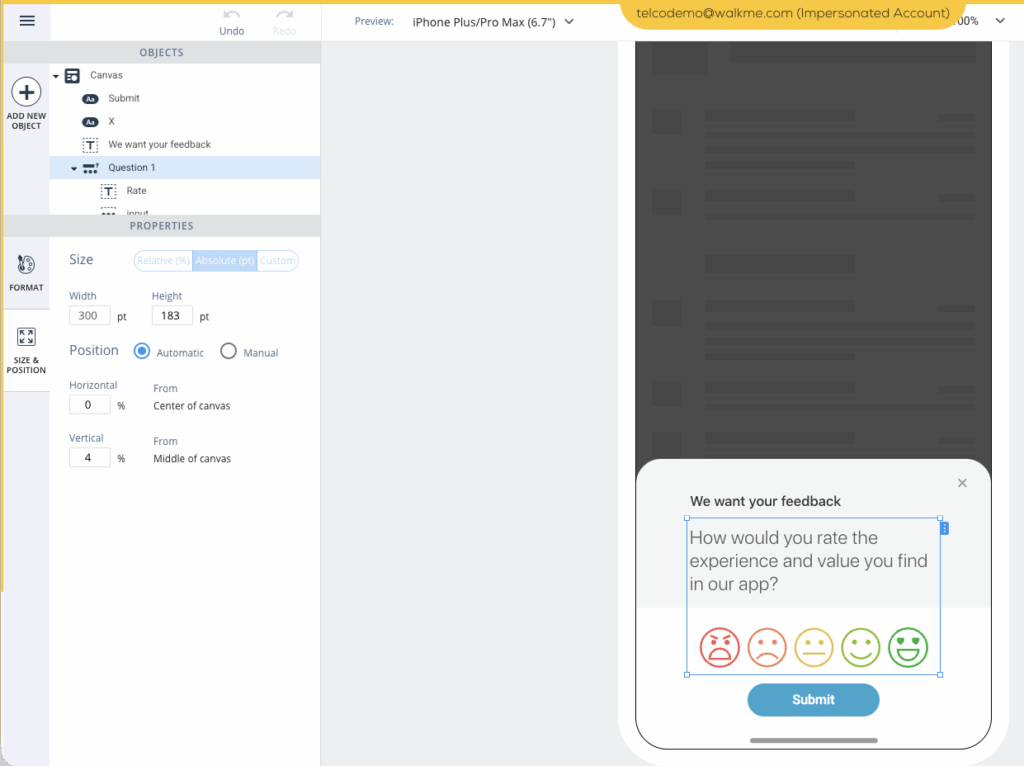Screen dimensions: 1024x766
Task: Switch size mode to Relative (%)
Action: pyautogui.click(x=163, y=261)
